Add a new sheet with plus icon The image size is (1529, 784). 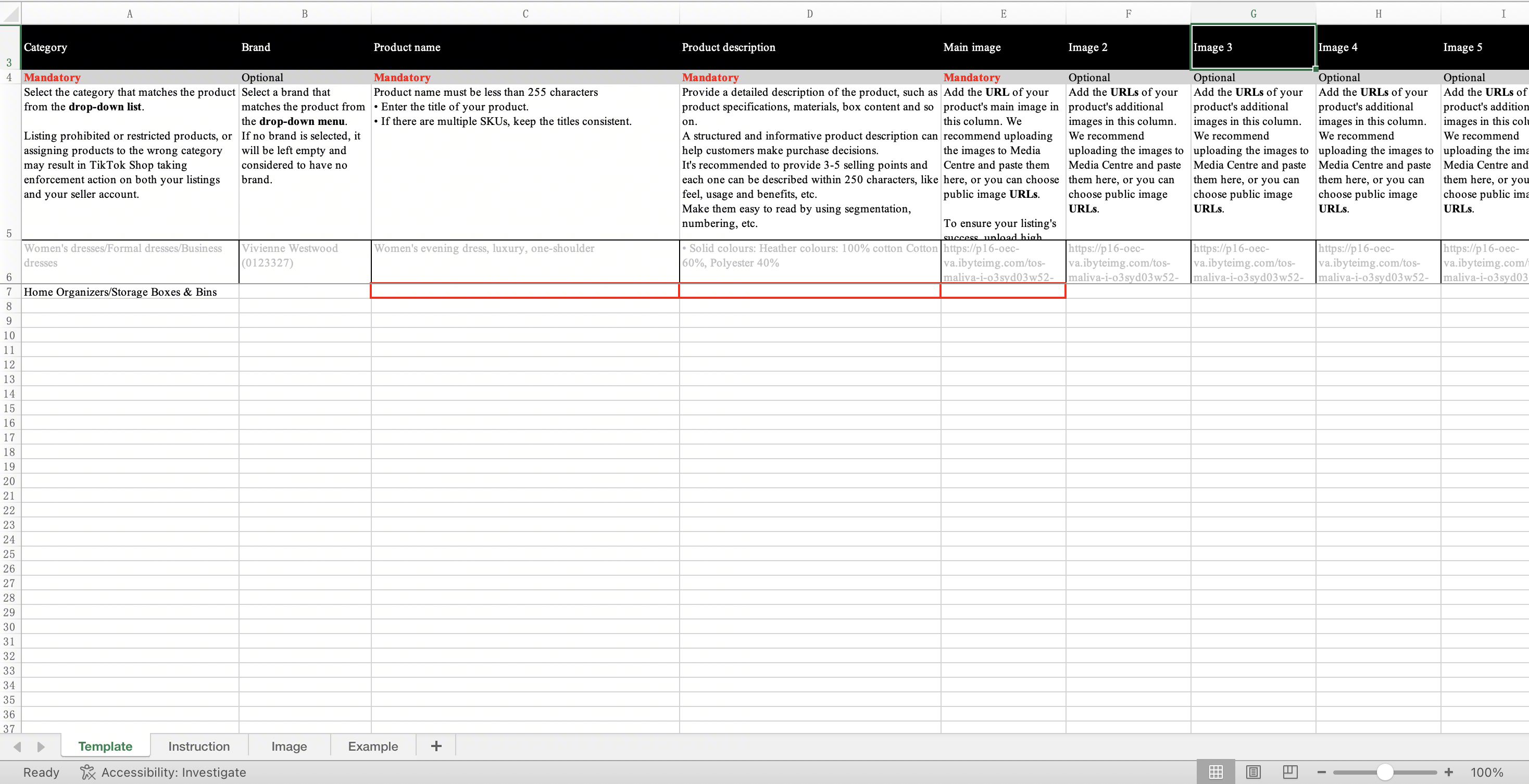tap(436, 746)
